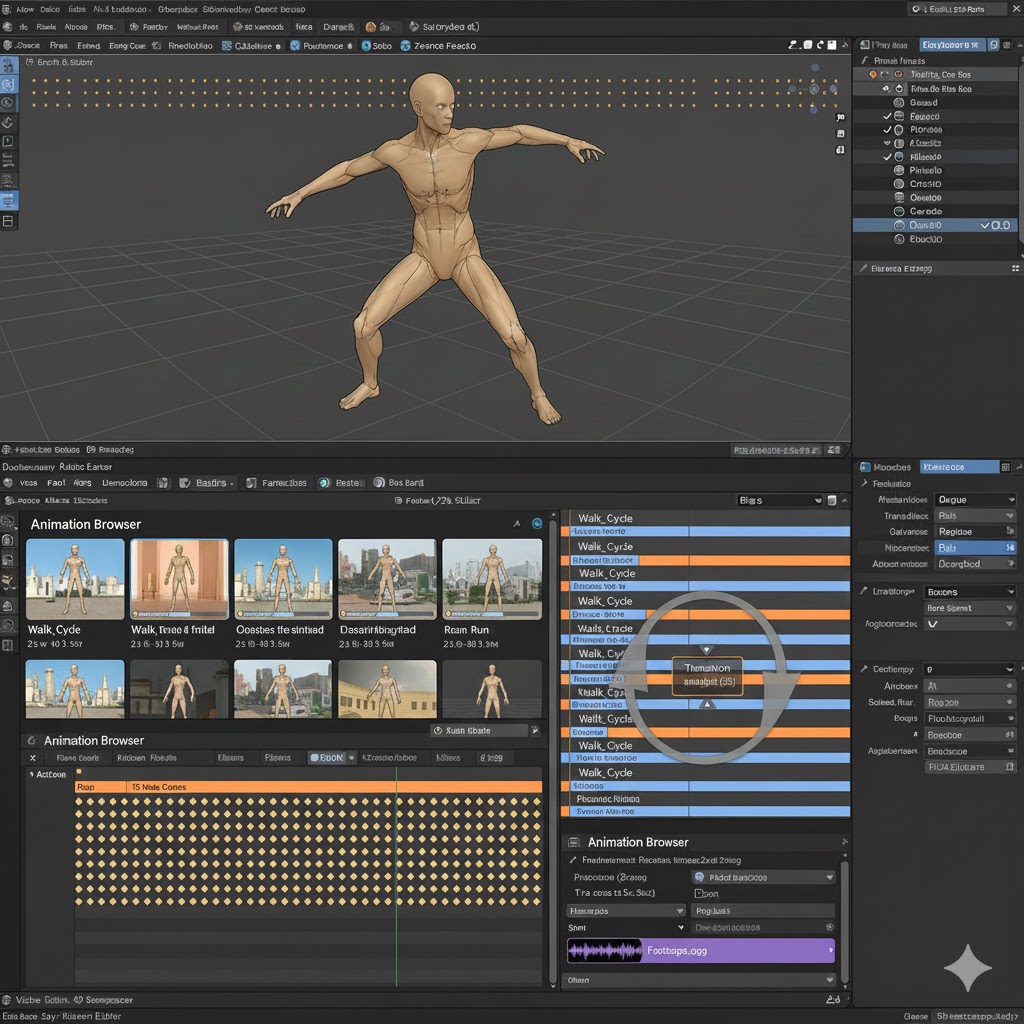This screenshot has height=1024, width=1024.
Task: Choose the Roam Run animation thumbnail
Action: point(492,579)
